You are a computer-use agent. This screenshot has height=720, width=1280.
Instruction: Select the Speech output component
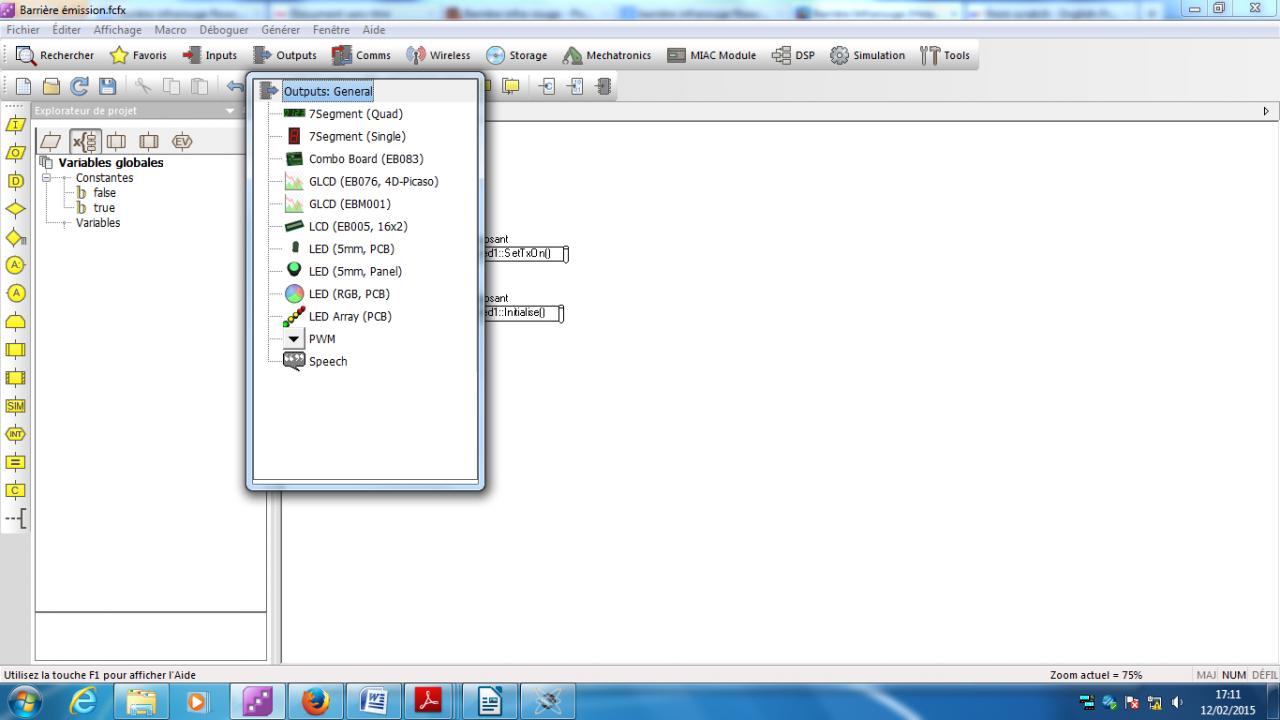click(x=327, y=361)
